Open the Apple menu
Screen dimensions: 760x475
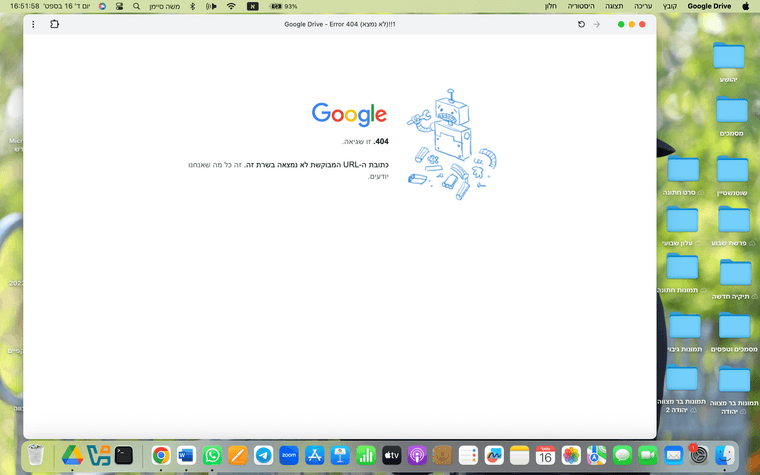tap(745, 6)
